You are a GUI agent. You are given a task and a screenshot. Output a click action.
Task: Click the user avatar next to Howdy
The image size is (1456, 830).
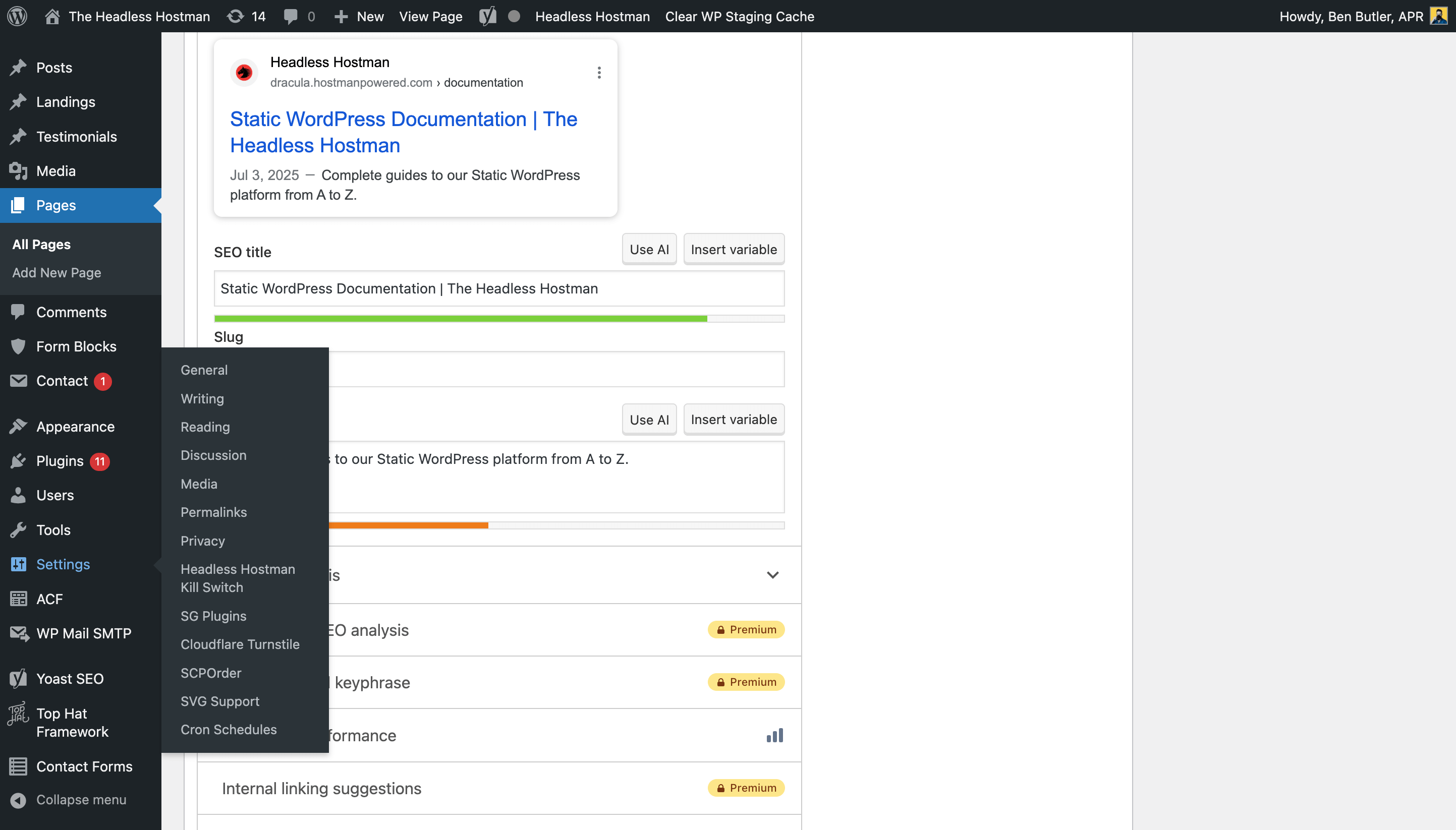pyautogui.click(x=1438, y=16)
